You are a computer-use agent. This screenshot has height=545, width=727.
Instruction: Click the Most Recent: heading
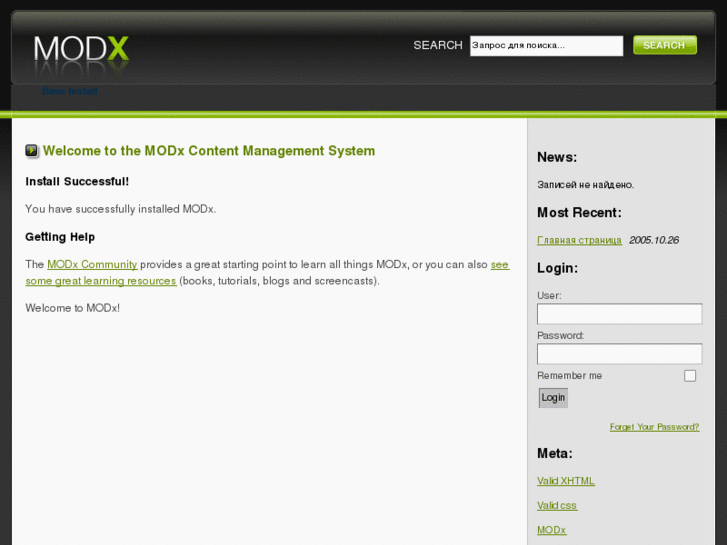click(x=579, y=212)
